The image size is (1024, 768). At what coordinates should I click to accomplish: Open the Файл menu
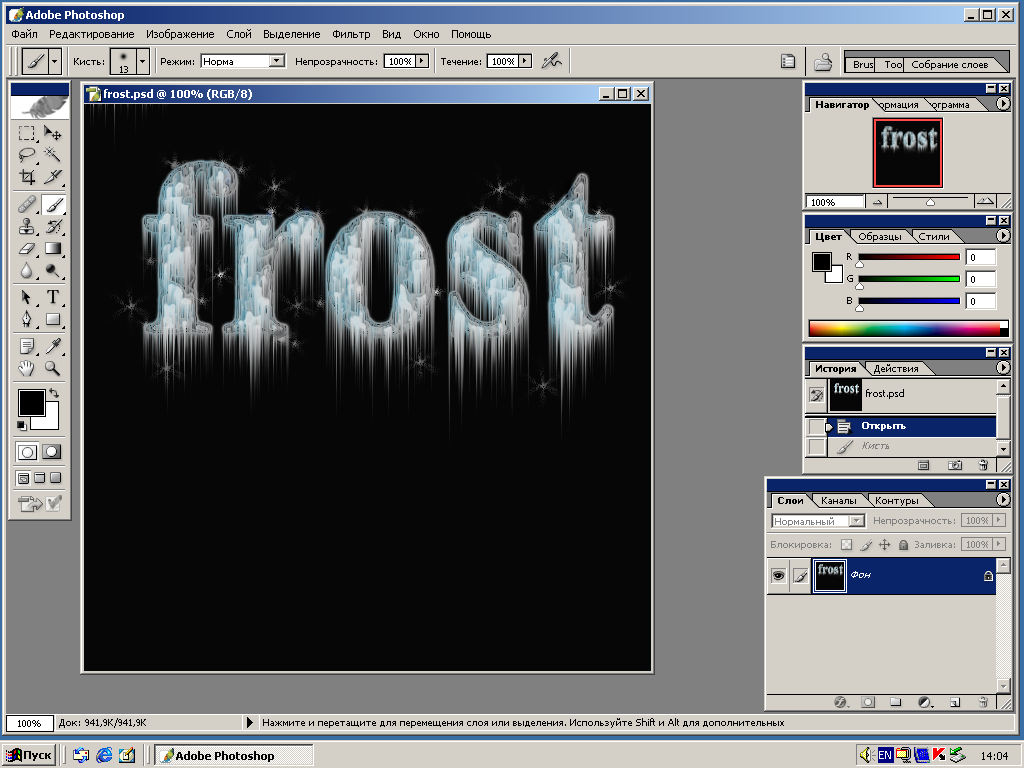[24, 34]
